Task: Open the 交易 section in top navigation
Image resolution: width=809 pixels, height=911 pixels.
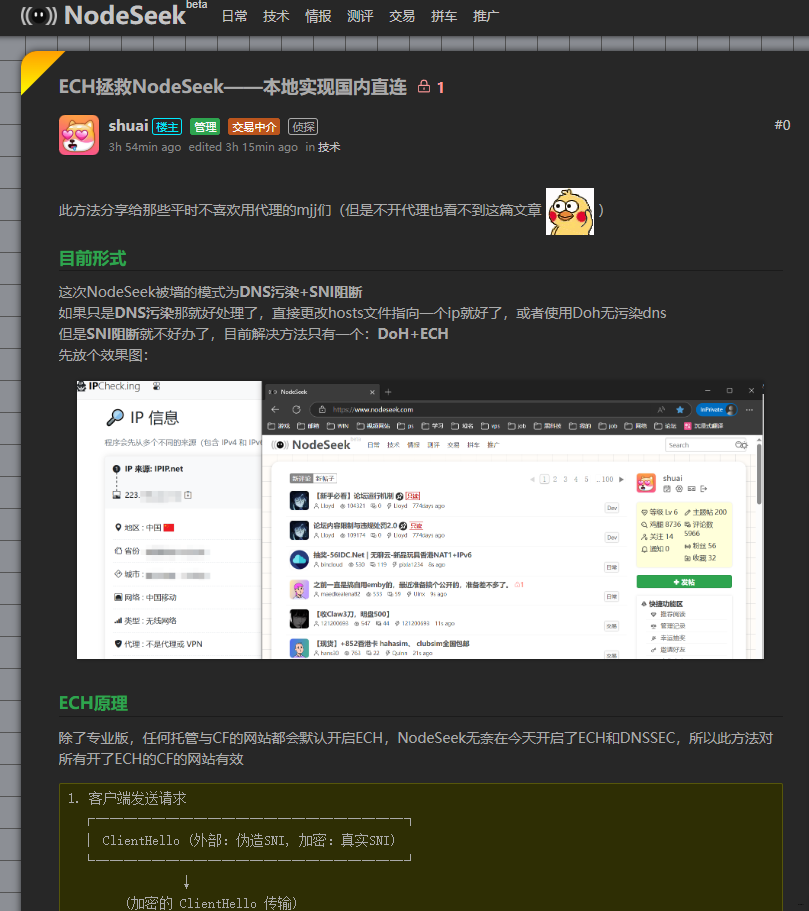Action: [x=402, y=16]
